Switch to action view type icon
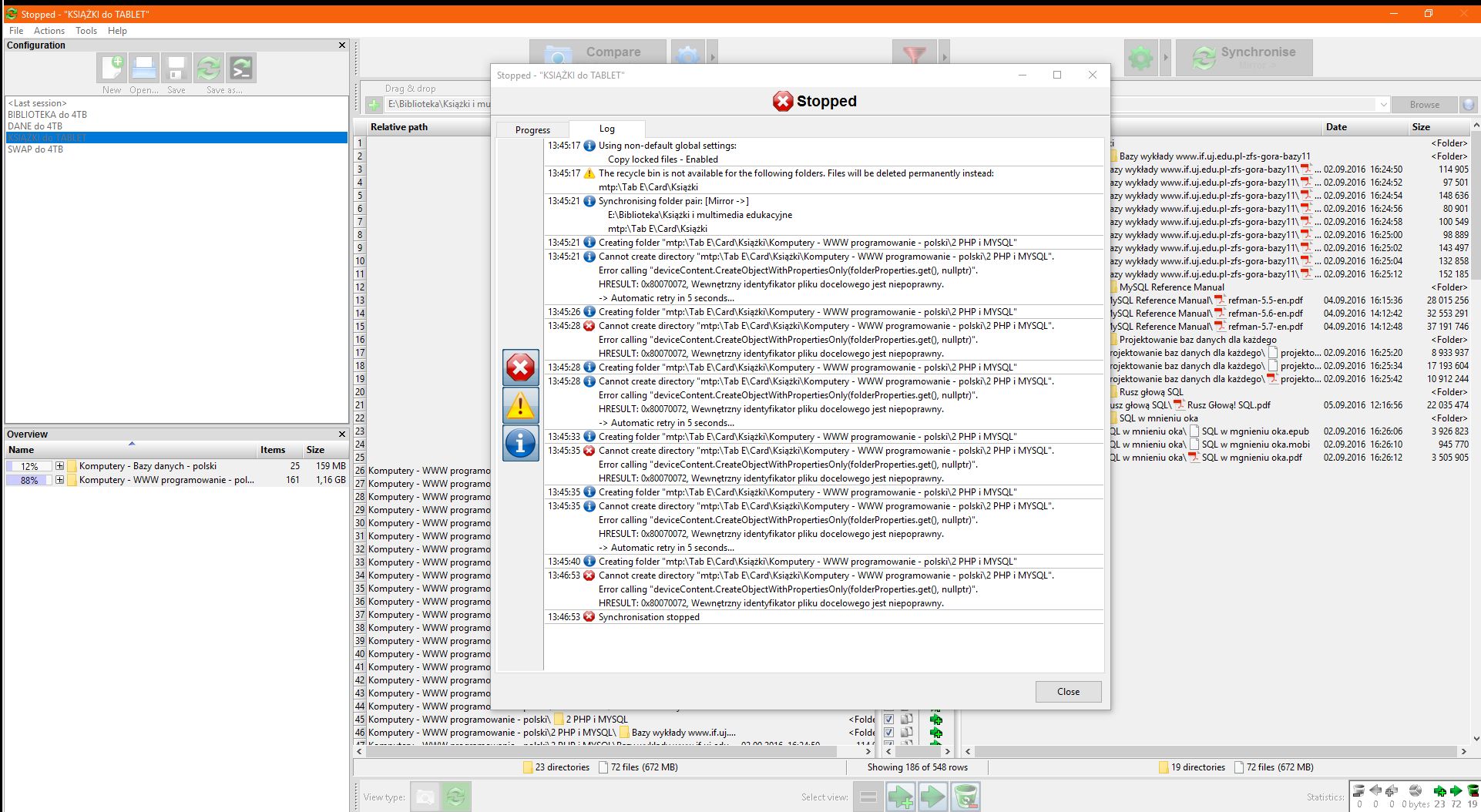The height and width of the screenshot is (812, 1481). [455, 797]
